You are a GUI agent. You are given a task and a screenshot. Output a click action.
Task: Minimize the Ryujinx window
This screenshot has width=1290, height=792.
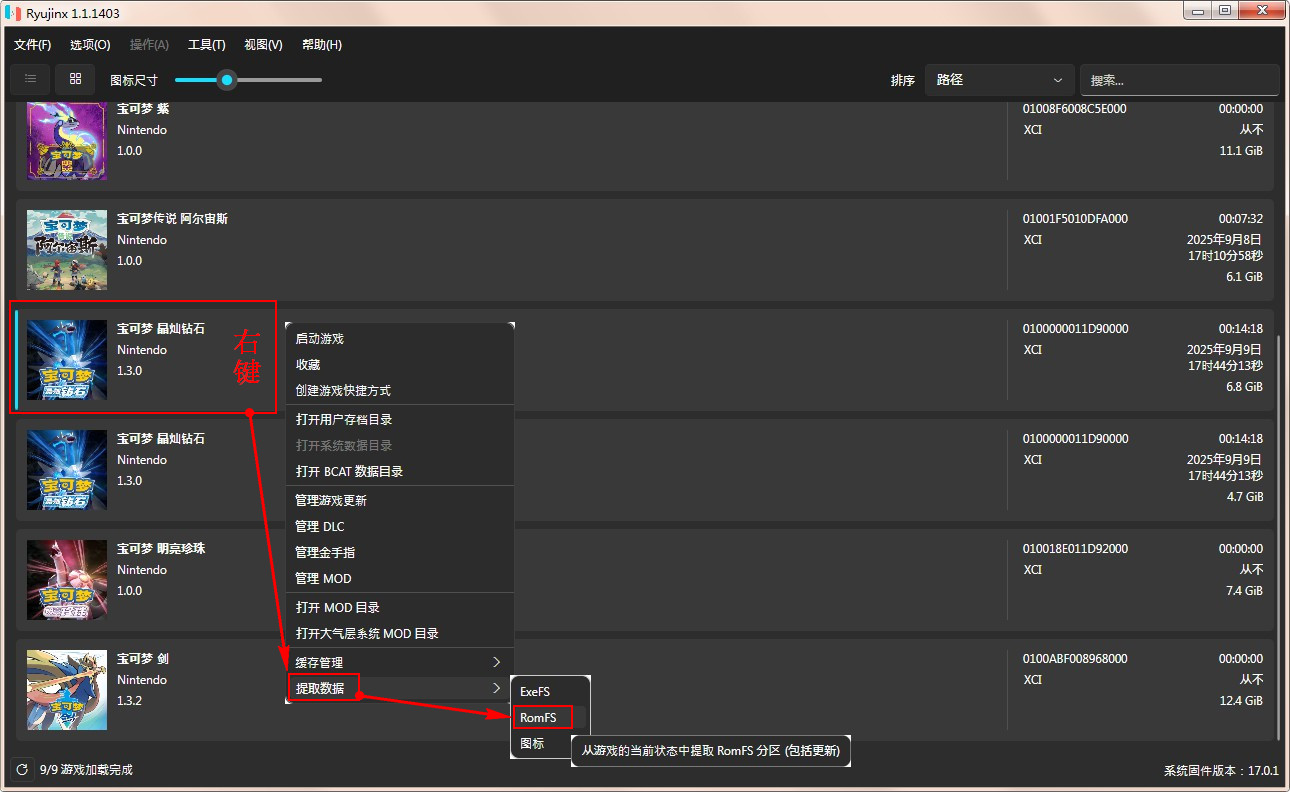(1200, 10)
